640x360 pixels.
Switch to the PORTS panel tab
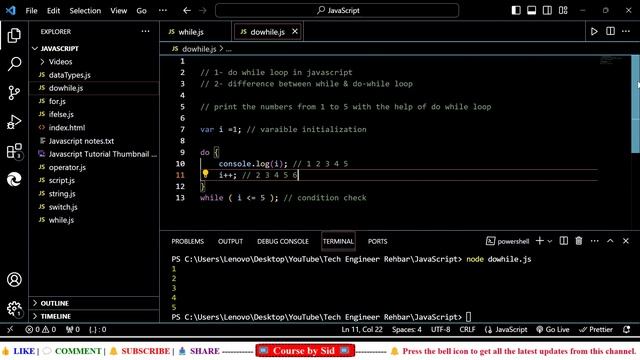tap(377, 241)
